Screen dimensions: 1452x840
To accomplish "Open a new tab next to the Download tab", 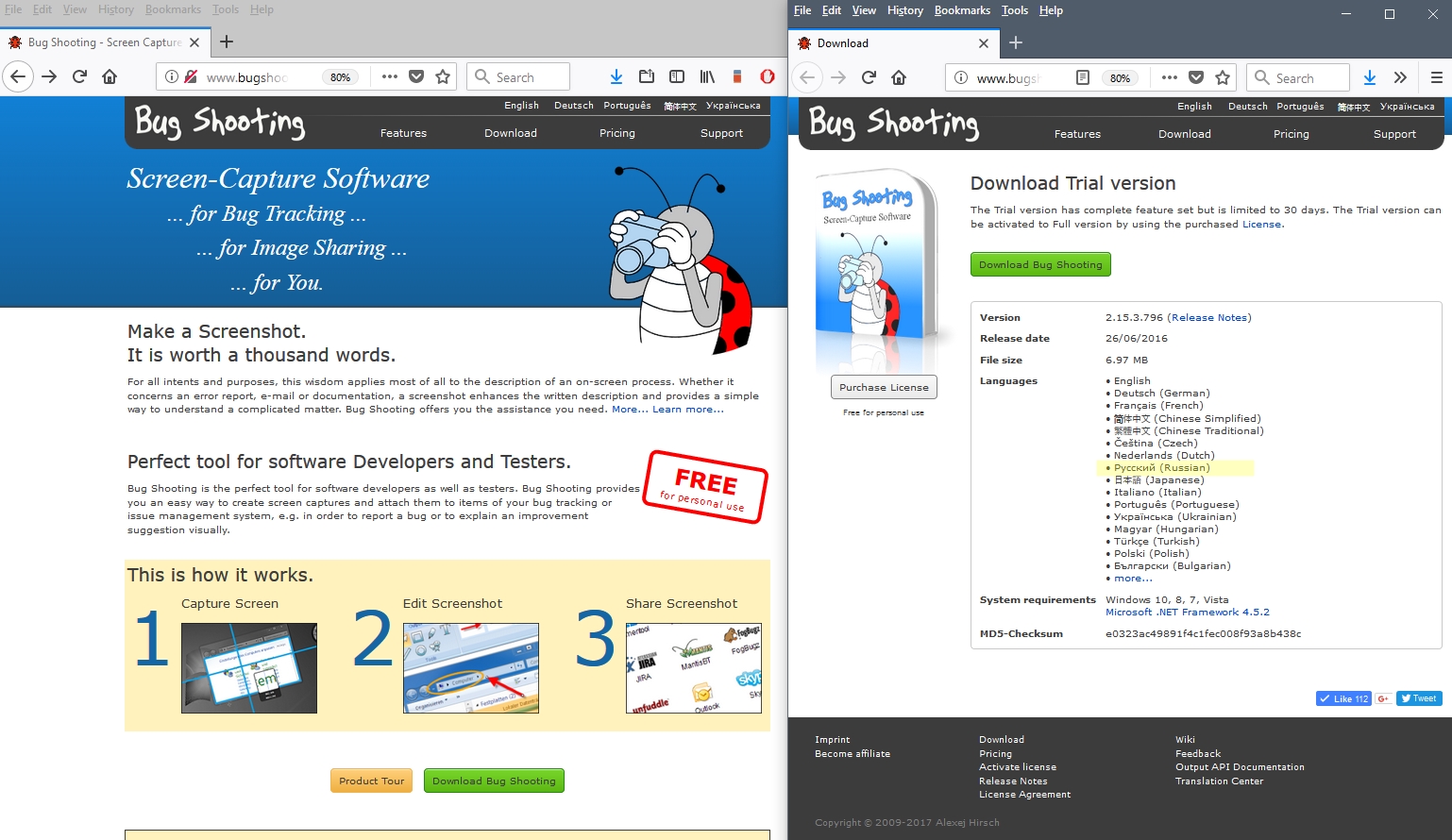I will [x=1016, y=42].
